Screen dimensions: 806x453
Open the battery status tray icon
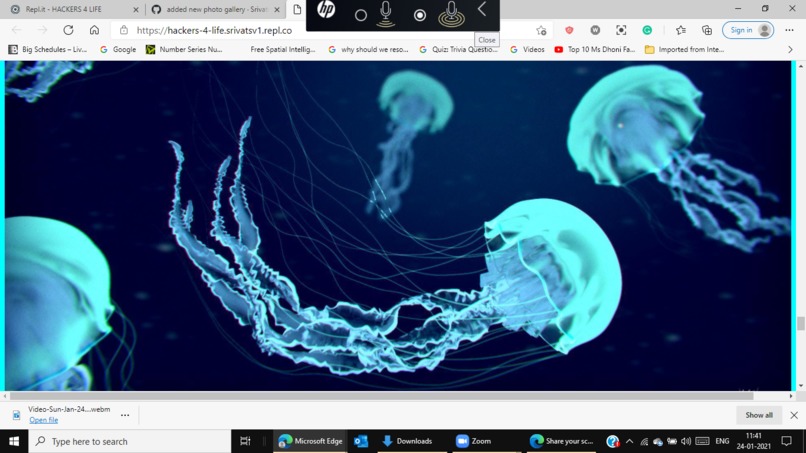(x=672, y=441)
